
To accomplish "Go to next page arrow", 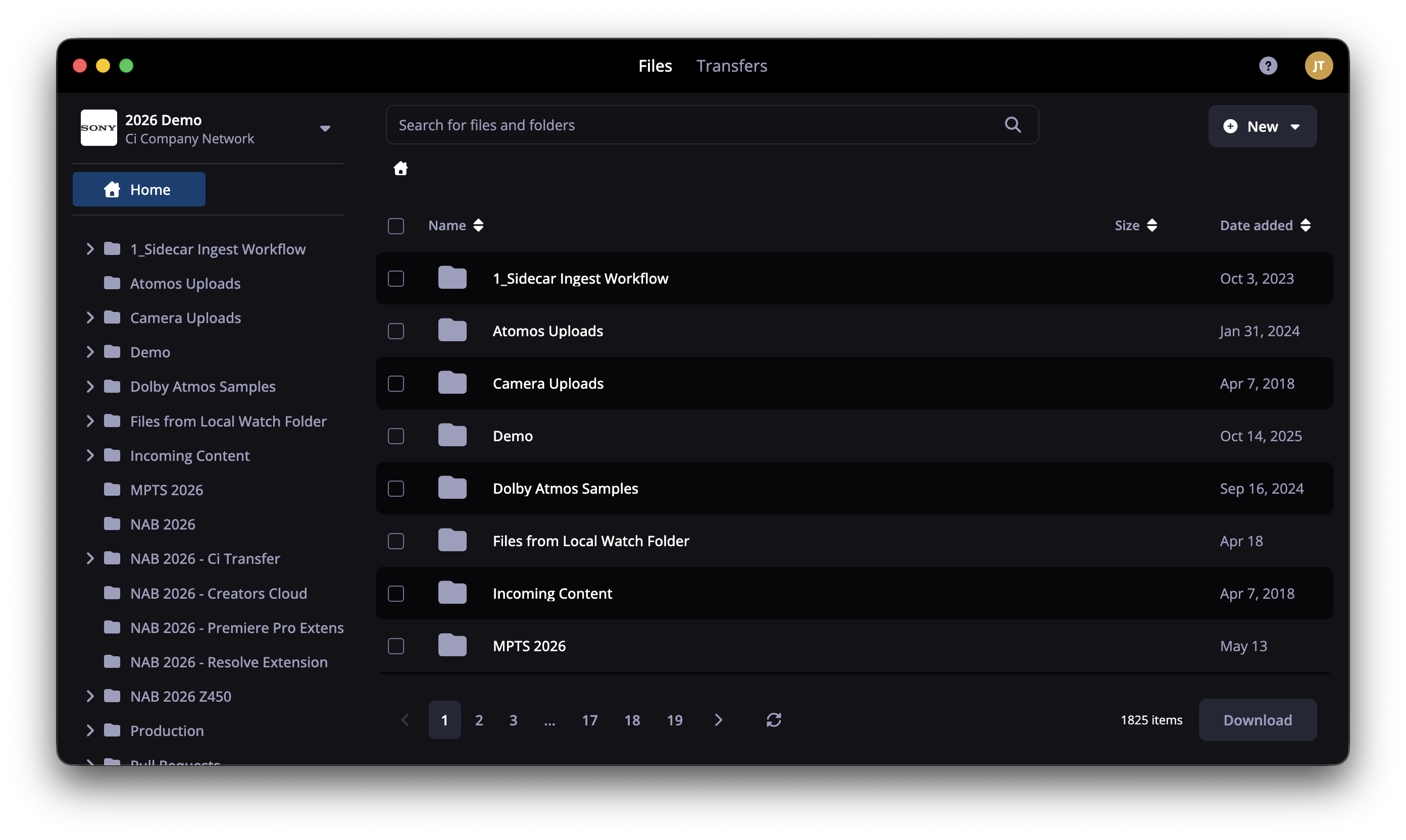I will [x=718, y=719].
